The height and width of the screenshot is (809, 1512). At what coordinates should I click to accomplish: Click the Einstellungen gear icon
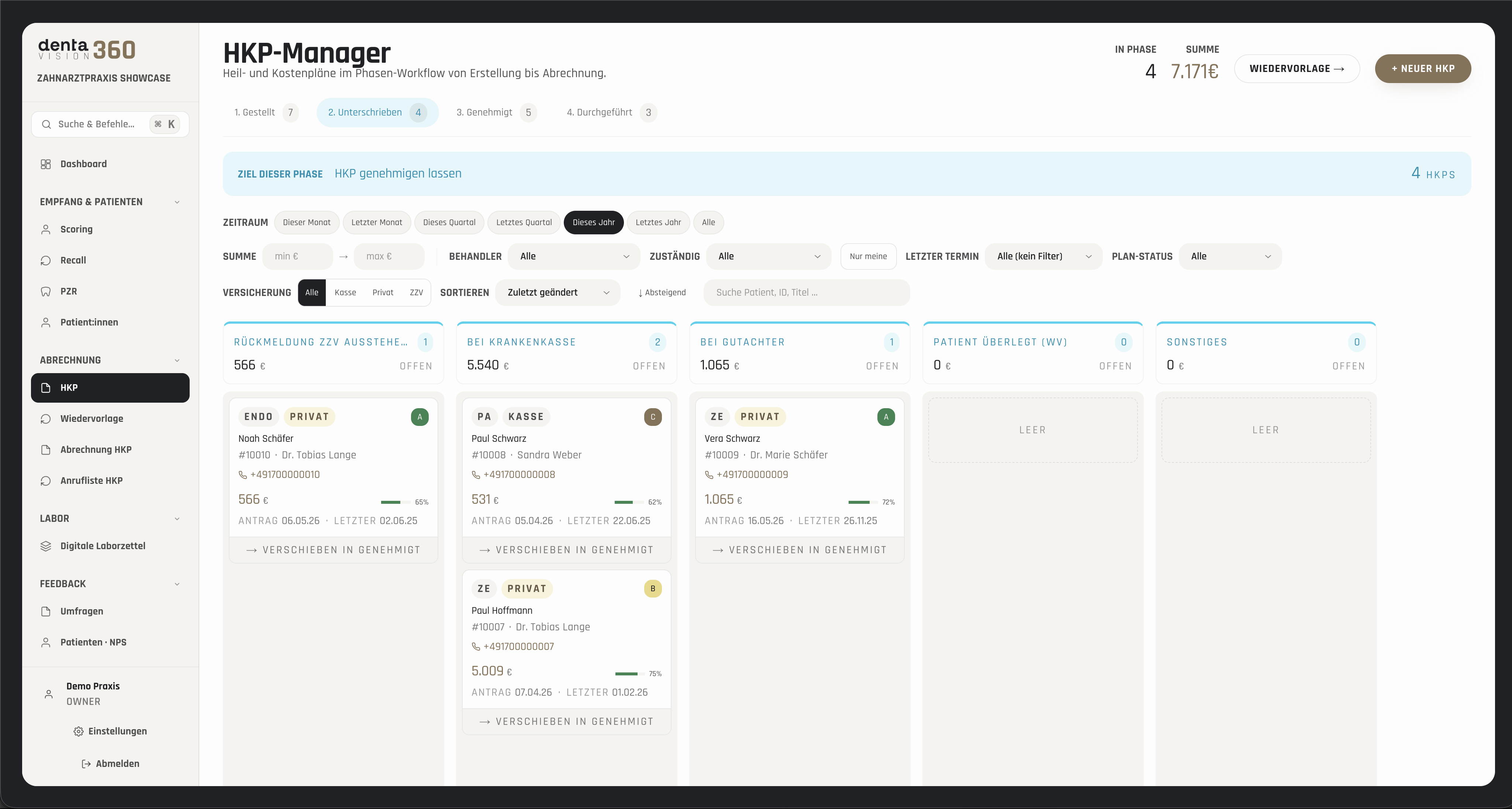pos(78,731)
